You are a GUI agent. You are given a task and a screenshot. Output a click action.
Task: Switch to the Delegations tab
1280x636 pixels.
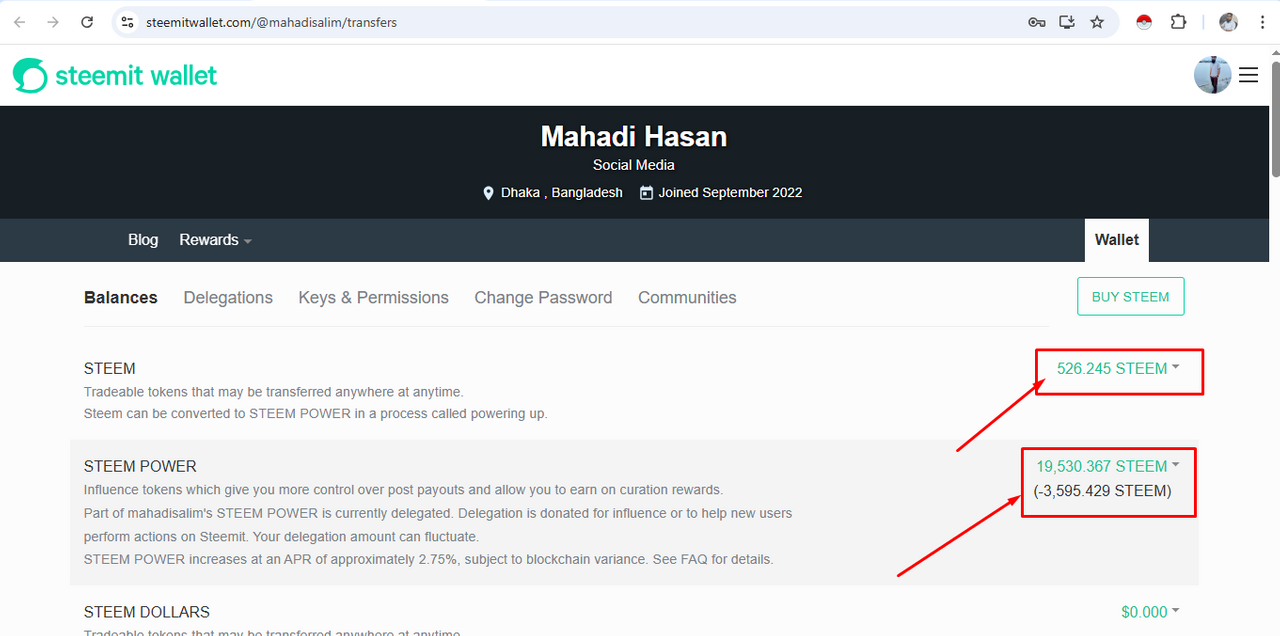coord(228,298)
